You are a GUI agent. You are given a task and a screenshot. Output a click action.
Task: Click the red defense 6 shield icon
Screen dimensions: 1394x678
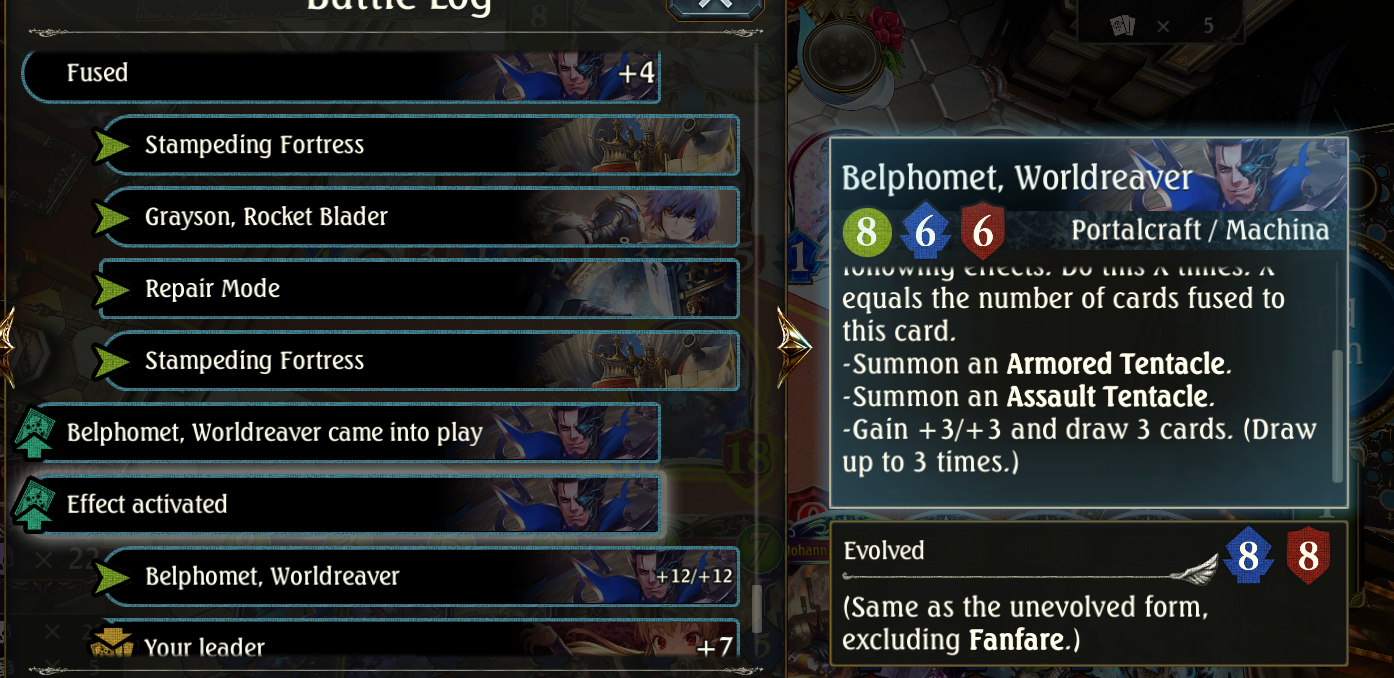click(982, 233)
